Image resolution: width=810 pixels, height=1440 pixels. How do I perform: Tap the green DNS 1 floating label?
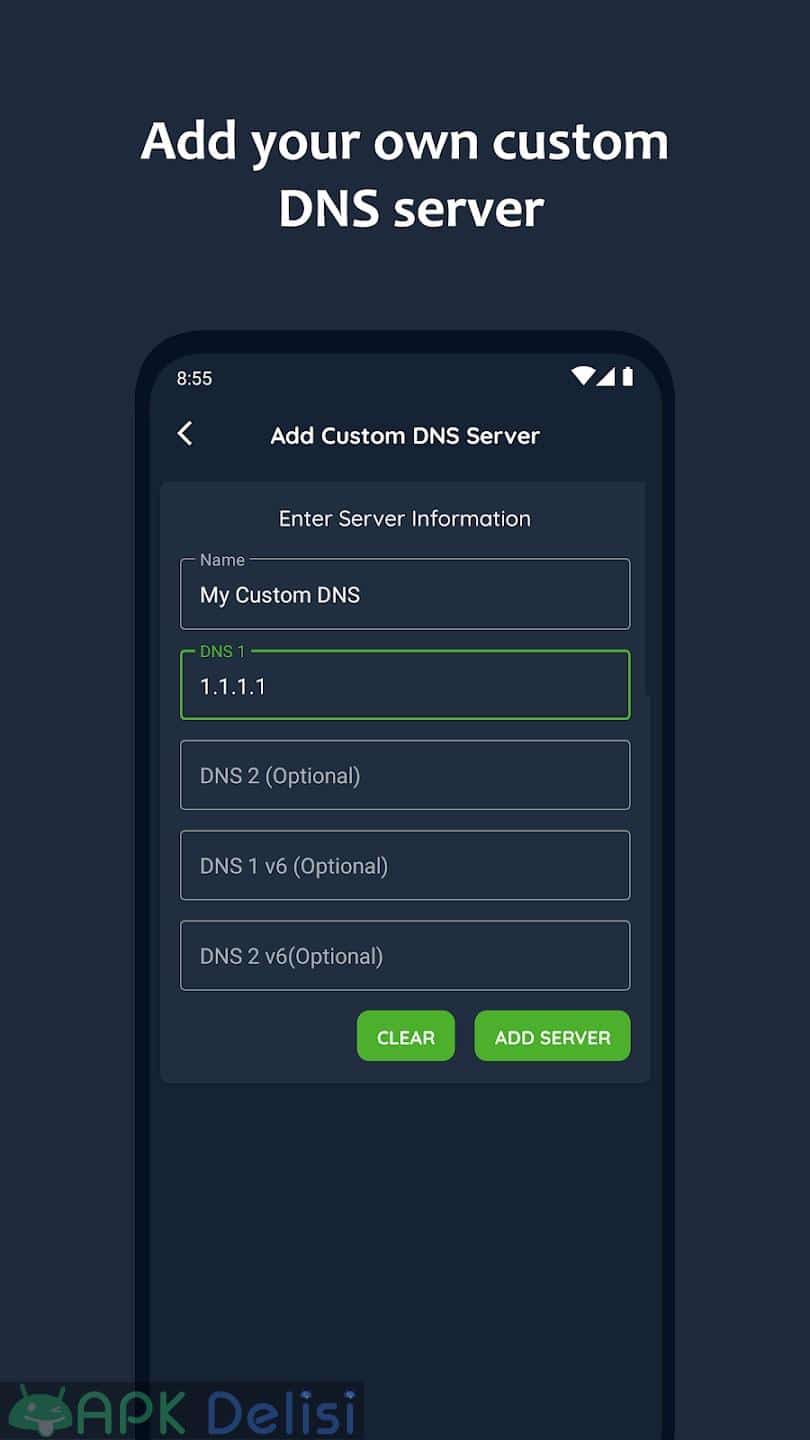[222, 651]
